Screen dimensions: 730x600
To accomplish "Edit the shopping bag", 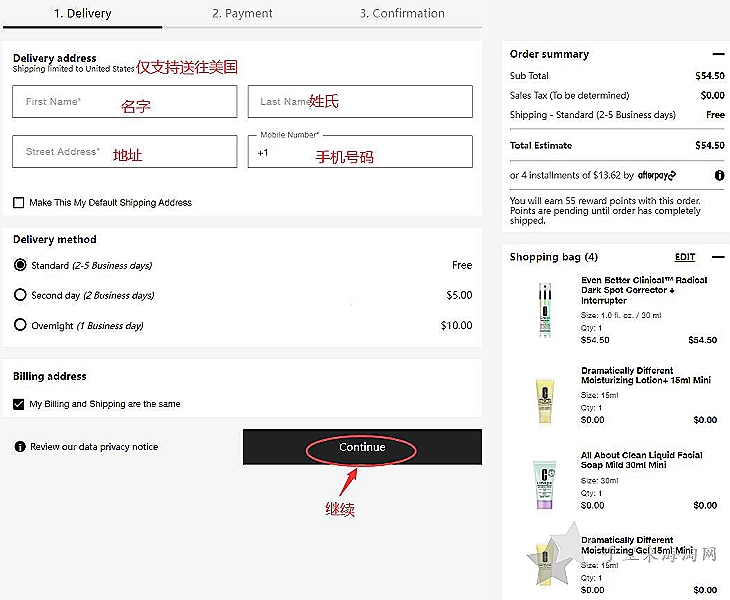I will click(x=685, y=257).
